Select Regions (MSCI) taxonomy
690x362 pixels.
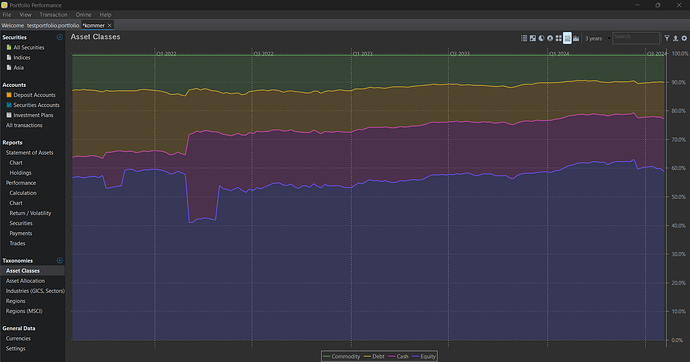click(x=24, y=311)
